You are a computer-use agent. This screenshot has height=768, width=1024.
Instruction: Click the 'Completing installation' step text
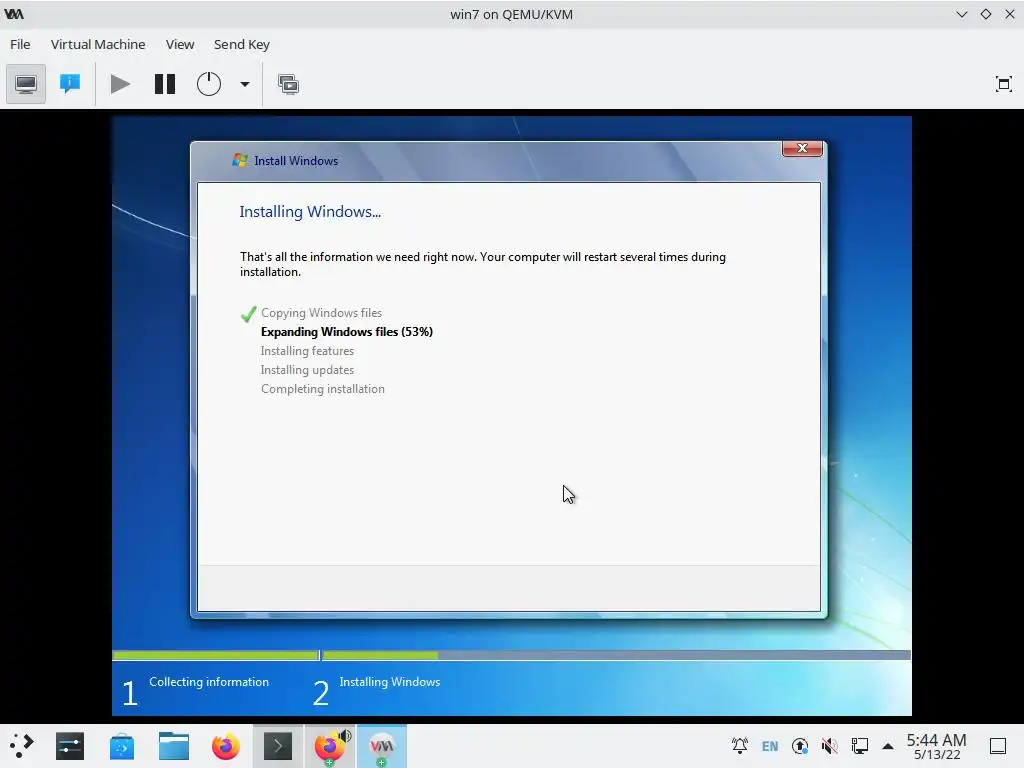coord(323,389)
